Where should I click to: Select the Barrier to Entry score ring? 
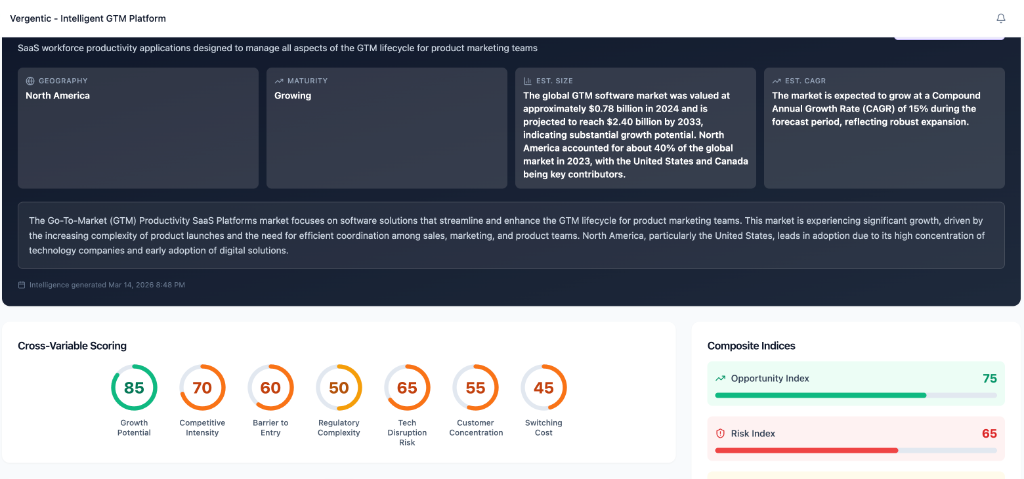pyautogui.click(x=270, y=388)
